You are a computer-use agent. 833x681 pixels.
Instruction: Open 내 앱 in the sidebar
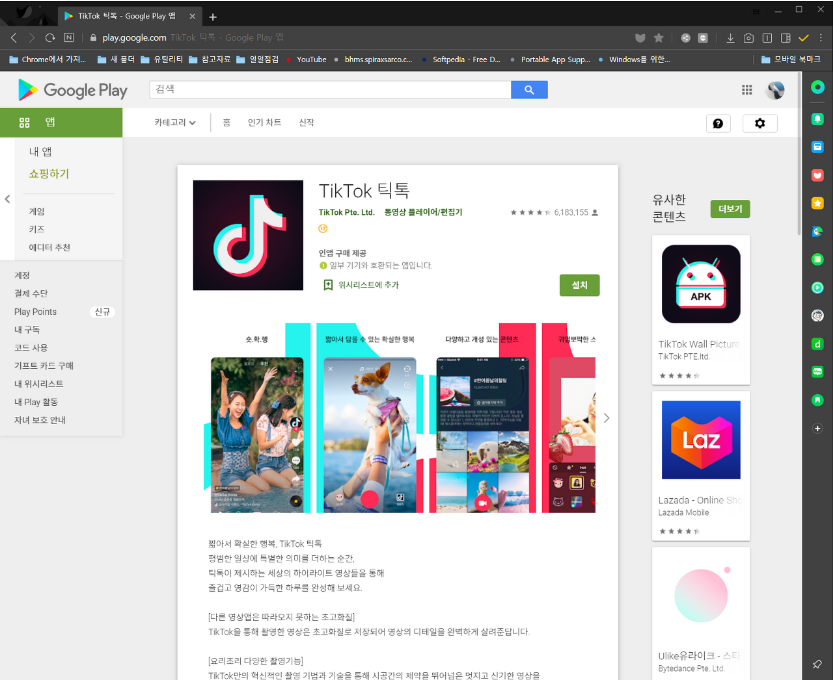(40, 152)
